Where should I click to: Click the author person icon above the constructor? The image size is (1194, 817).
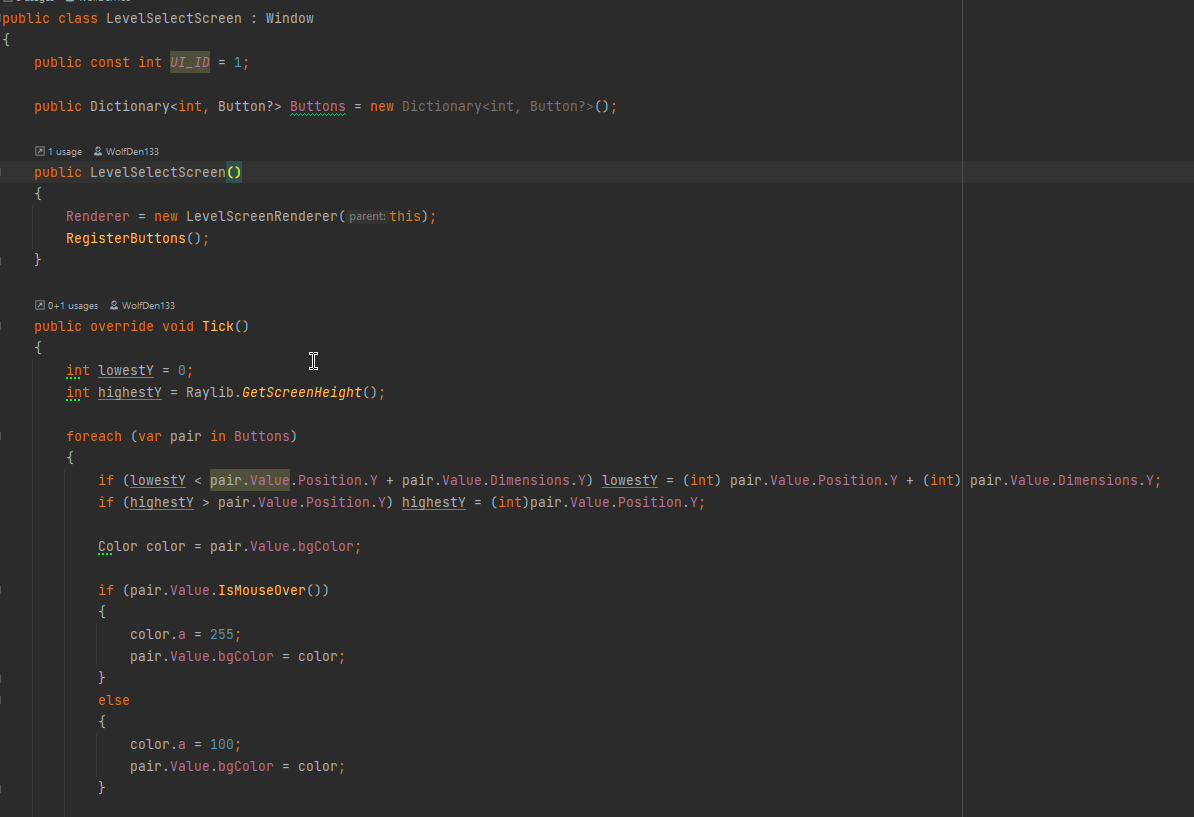98,152
